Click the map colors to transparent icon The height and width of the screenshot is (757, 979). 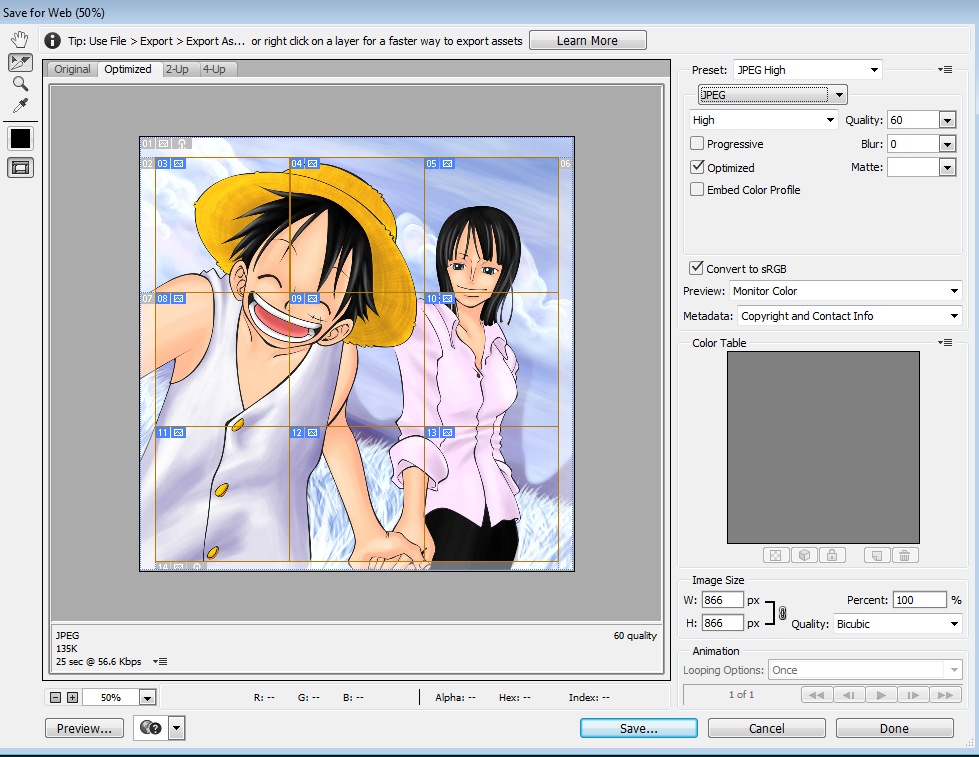[x=775, y=555]
